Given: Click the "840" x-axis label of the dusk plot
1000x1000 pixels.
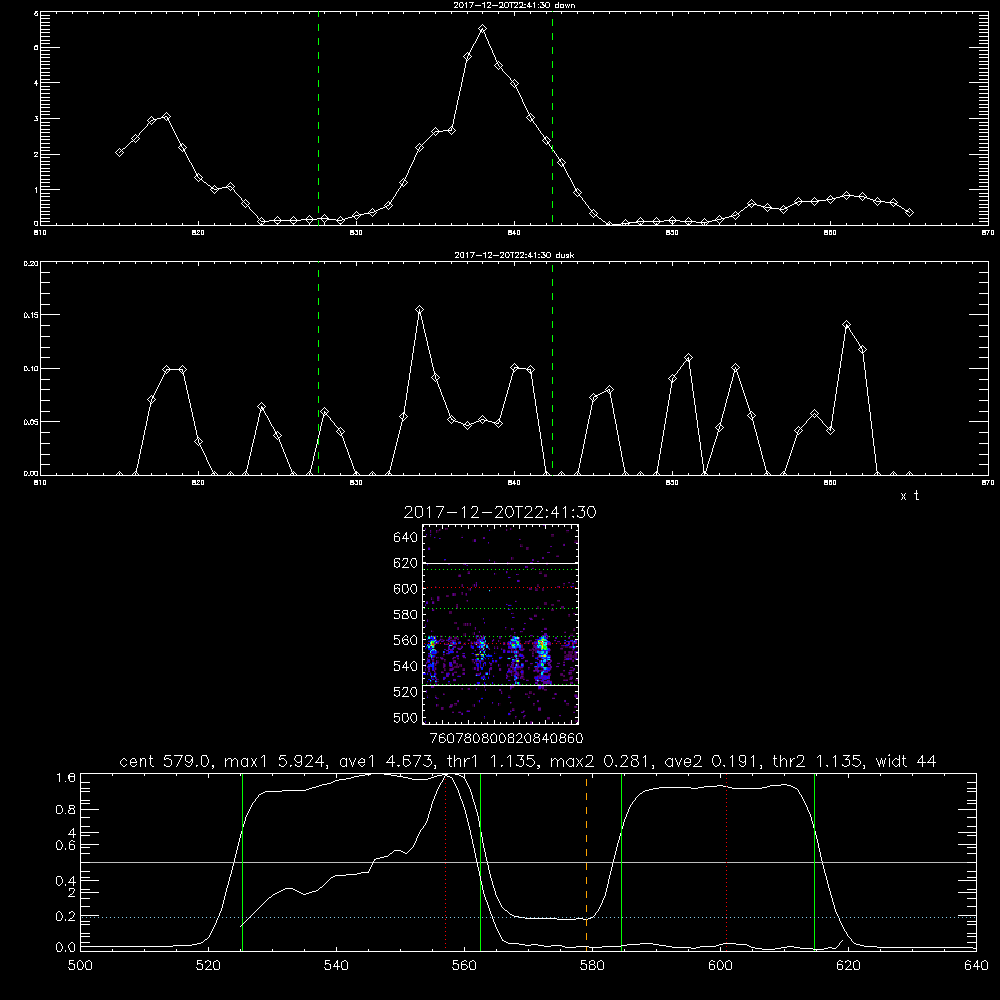Looking at the screenshot, I should 514,483.
